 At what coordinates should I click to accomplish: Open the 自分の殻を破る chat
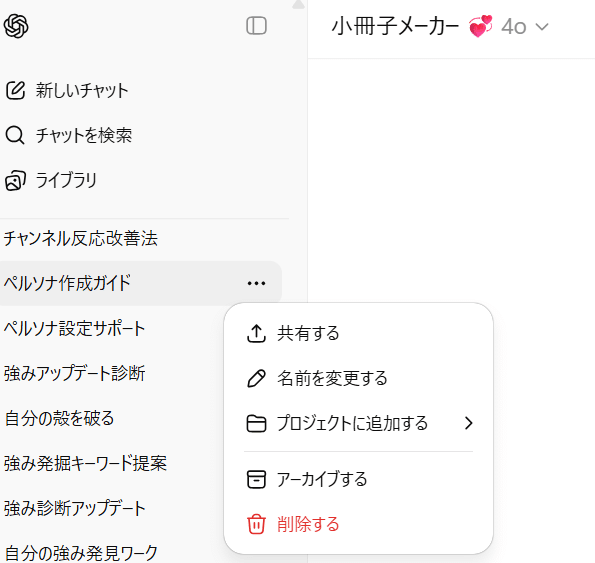click(59, 418)
